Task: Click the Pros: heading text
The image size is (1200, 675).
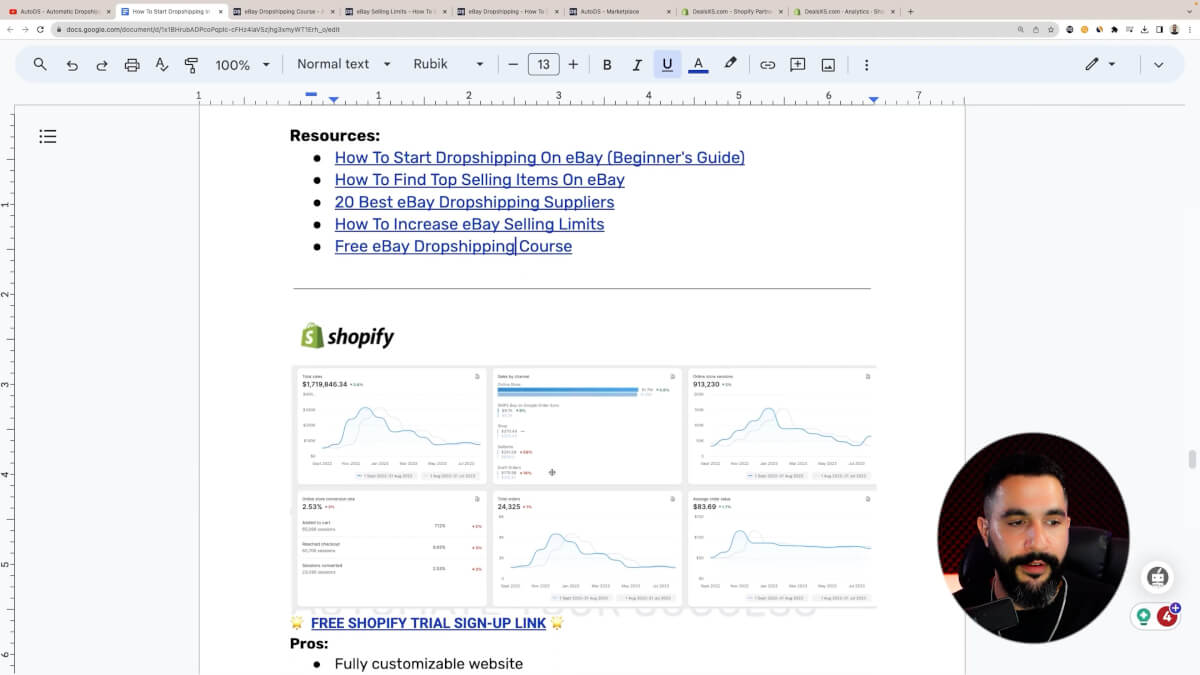Action: [309, 644]
